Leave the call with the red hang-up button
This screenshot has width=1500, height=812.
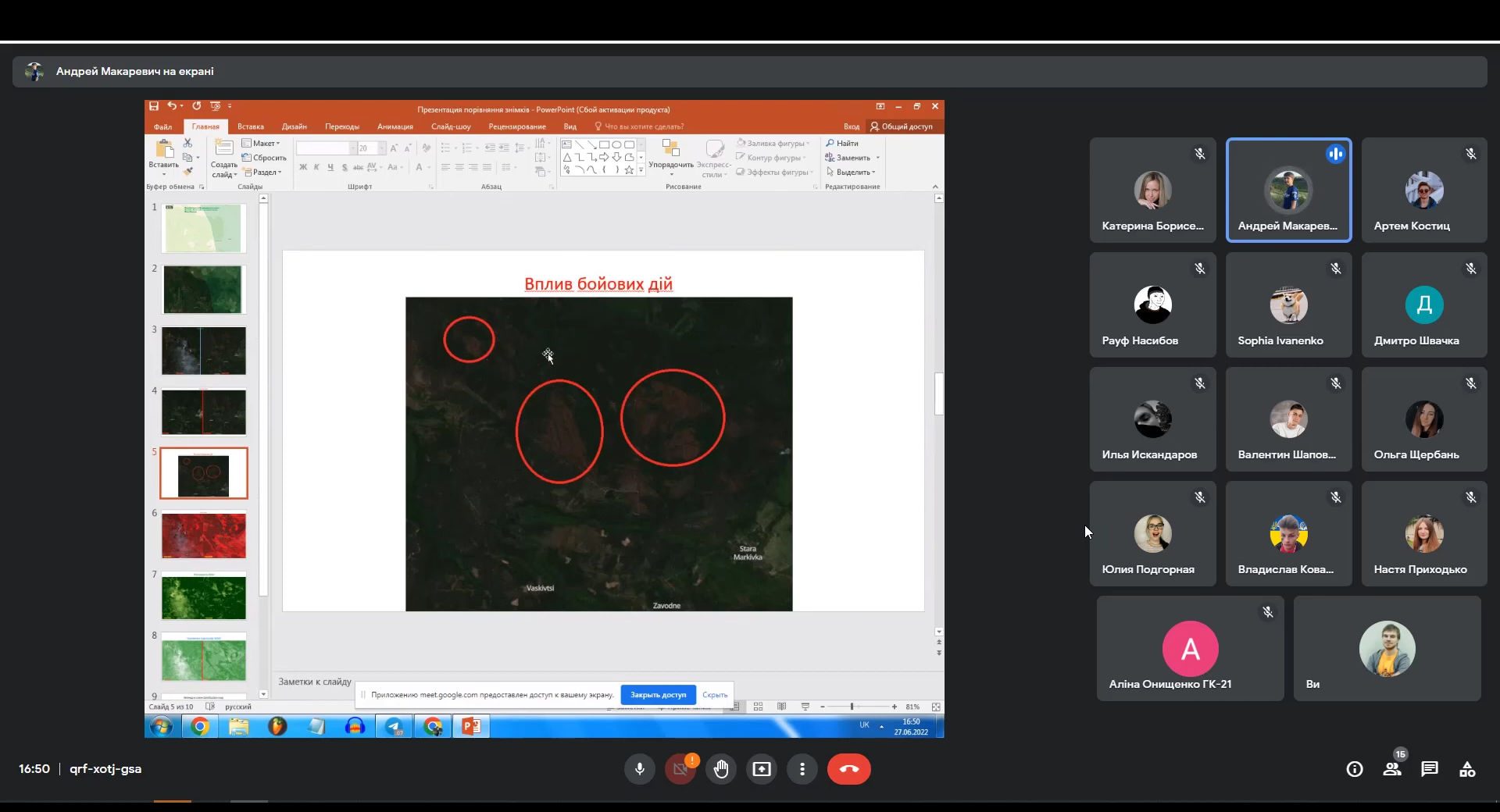click(848, 769)
